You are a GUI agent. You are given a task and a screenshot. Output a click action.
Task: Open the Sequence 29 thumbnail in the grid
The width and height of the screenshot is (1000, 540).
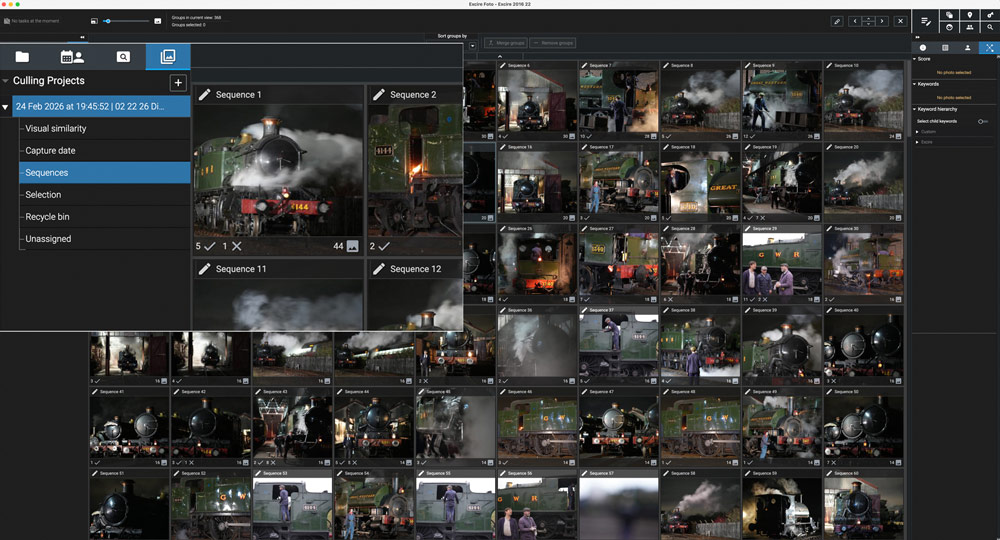coord(782,264)
